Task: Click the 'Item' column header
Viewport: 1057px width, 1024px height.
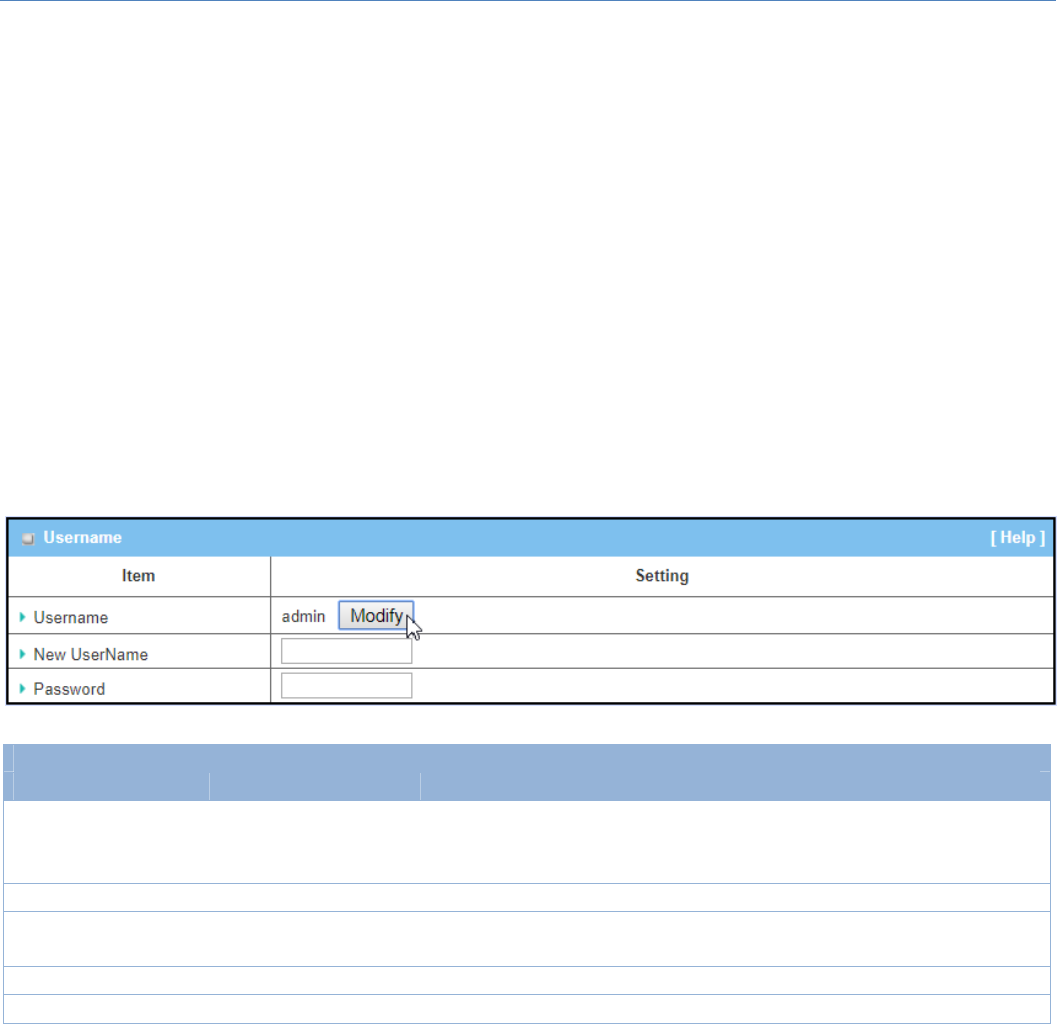Action: [x=138, y=576]
